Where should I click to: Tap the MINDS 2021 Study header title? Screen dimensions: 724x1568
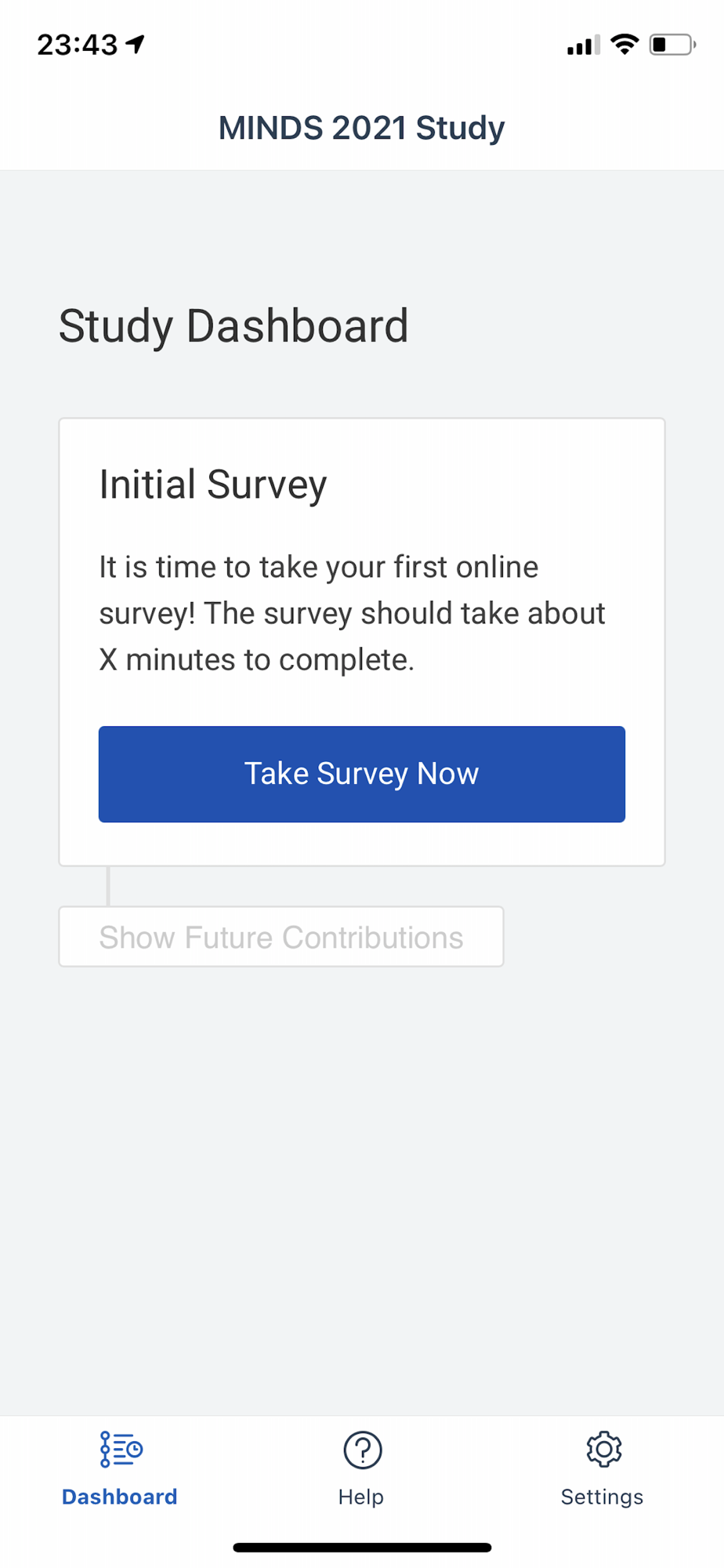pos(361,128)
